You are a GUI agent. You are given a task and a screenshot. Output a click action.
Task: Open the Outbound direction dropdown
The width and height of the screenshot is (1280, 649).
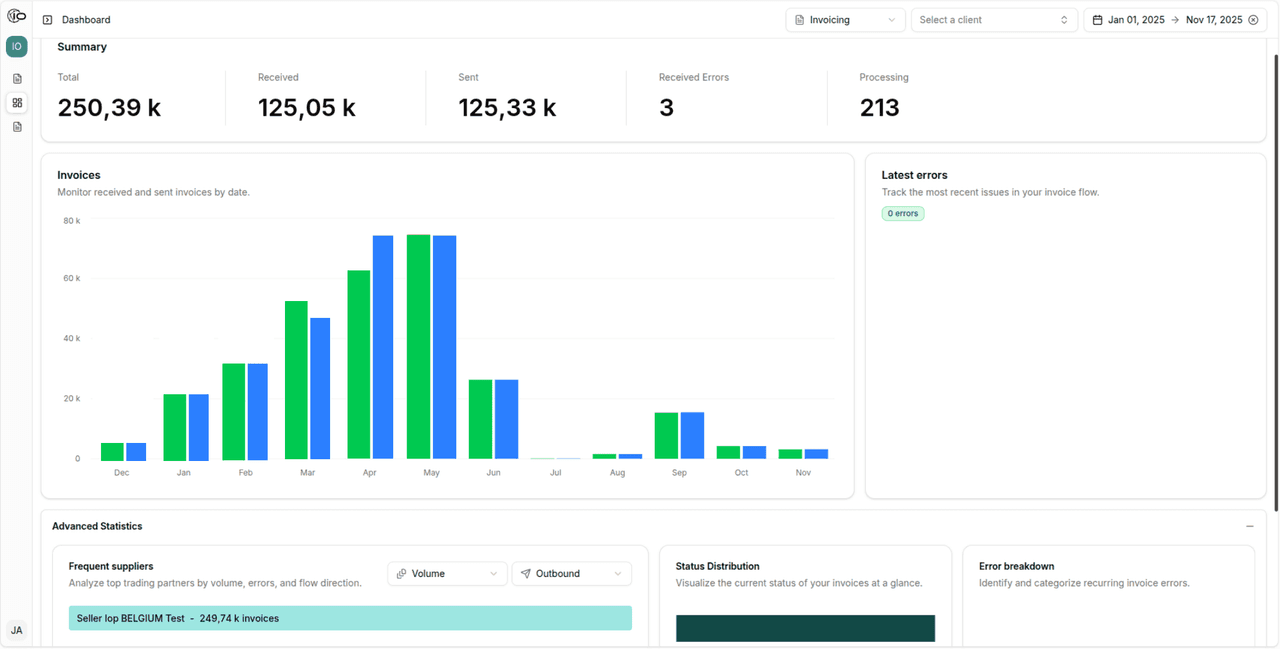(571, 574)
